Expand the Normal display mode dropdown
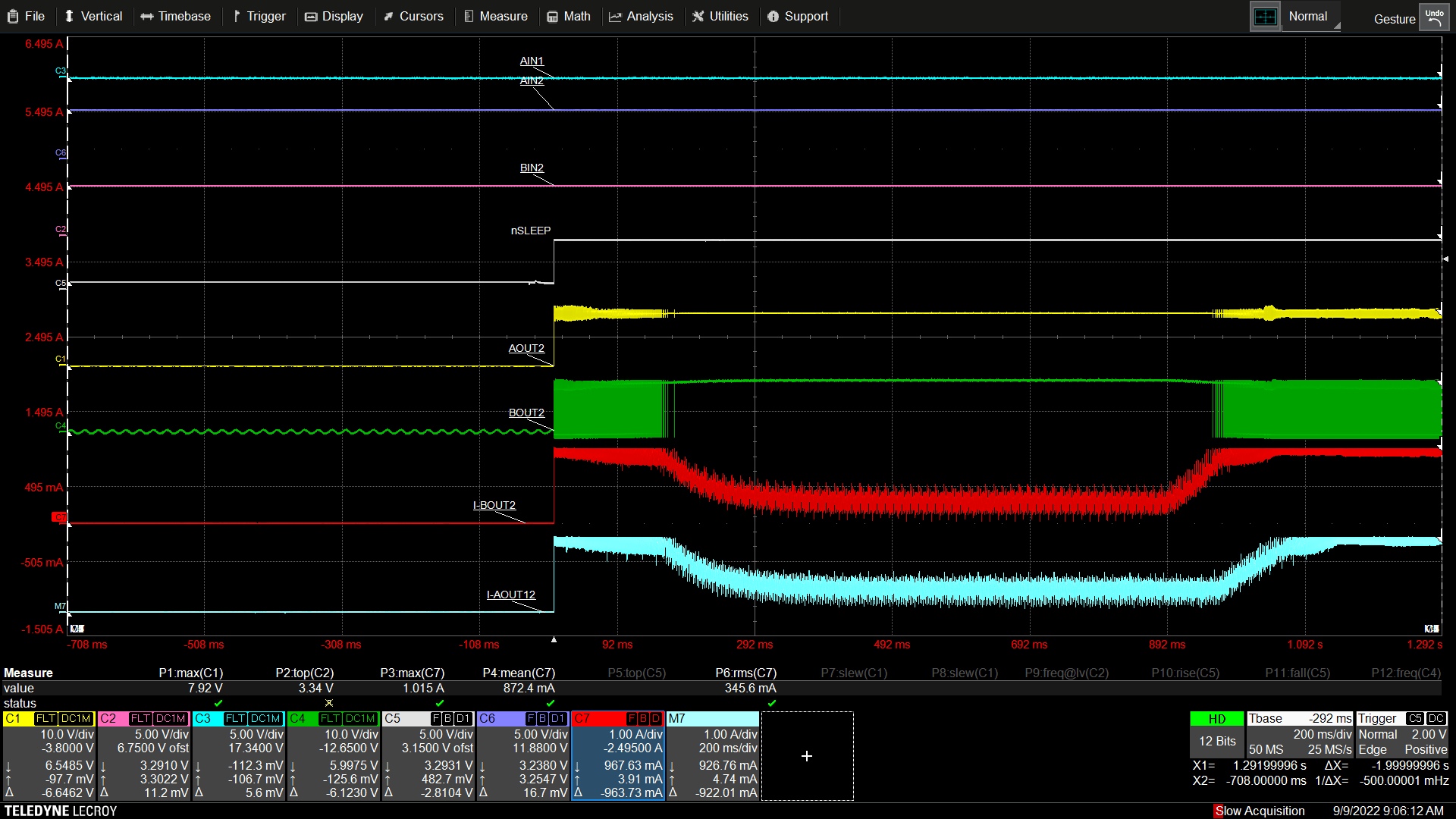 [x=1312, y=17]
